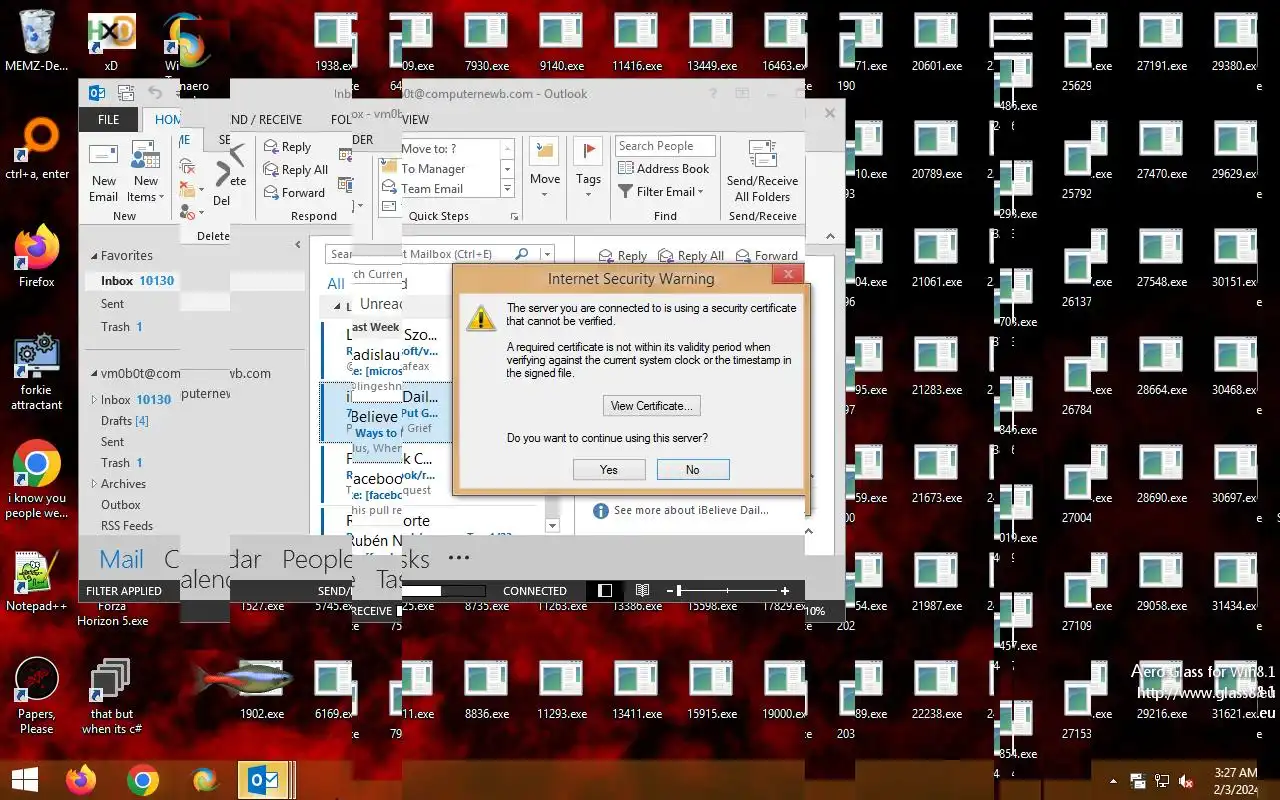Select the forkie attractant desktop icon

(37, 373)
